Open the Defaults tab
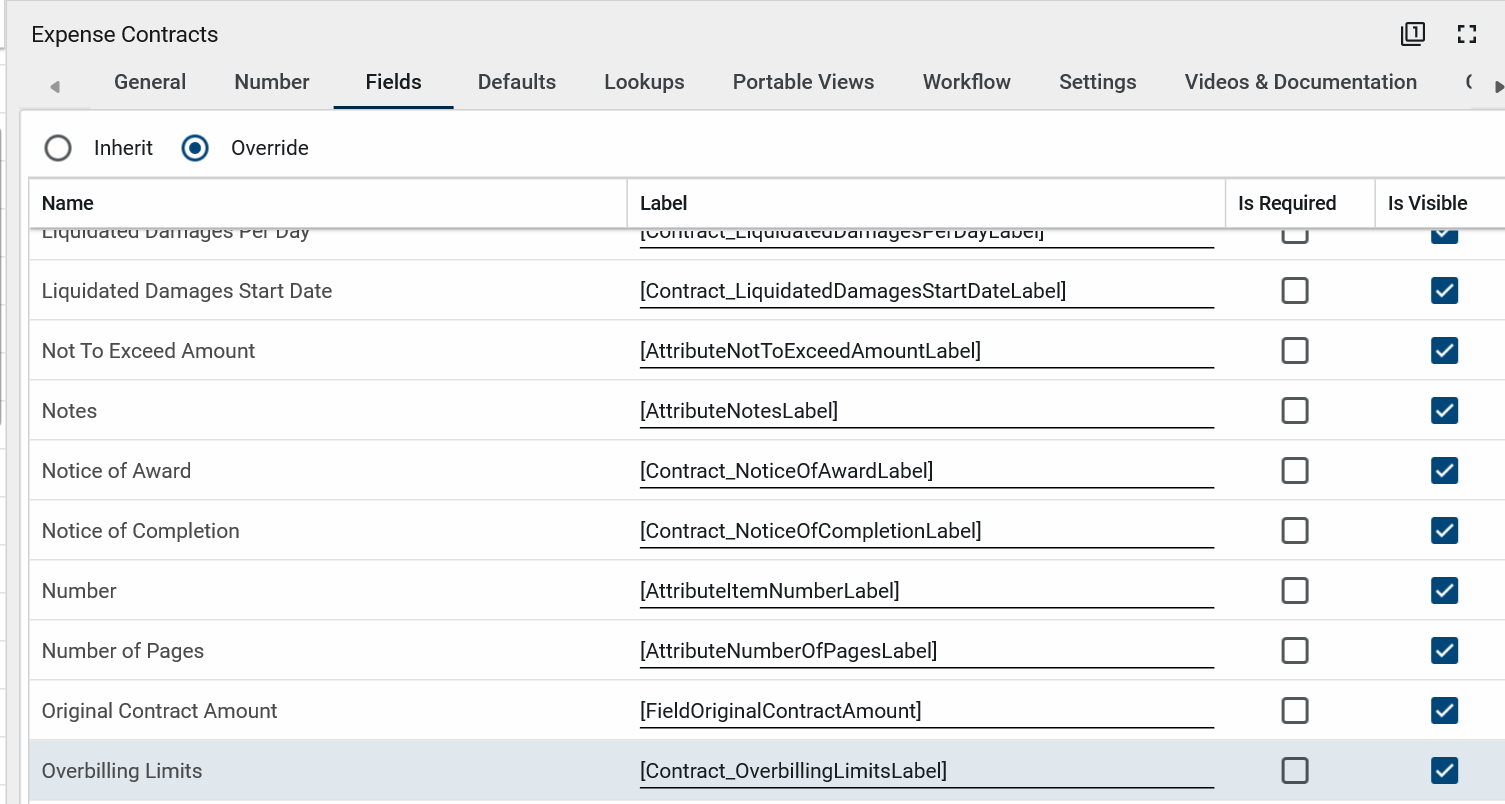The width and height of the screenshot is (1505, 804). pos(516,82)
